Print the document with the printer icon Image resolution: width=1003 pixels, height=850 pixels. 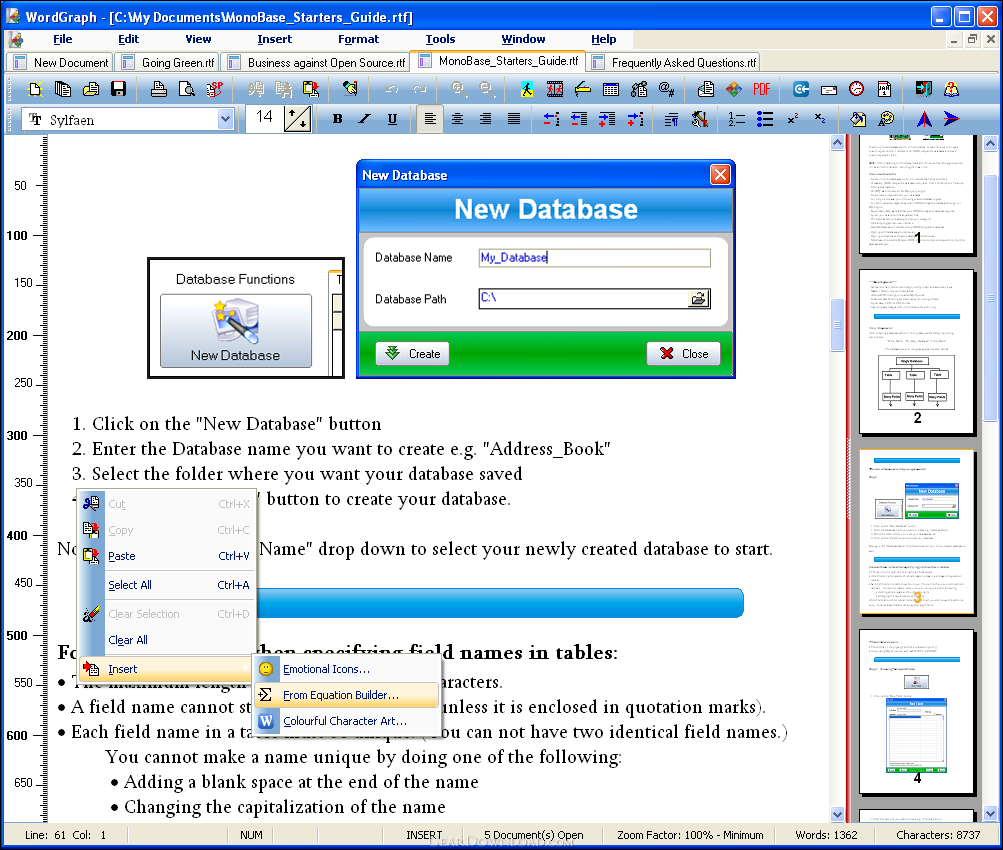159,89
